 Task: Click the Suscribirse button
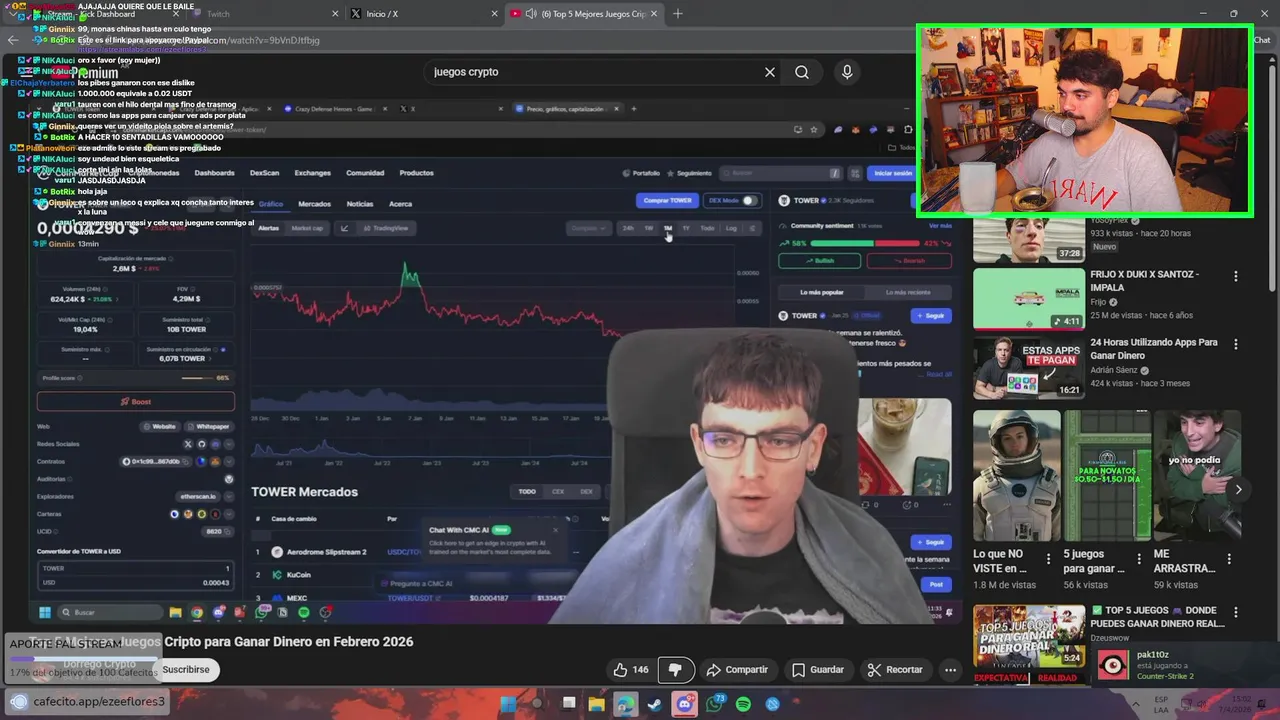pyautogui.click(x=186, y=669)
